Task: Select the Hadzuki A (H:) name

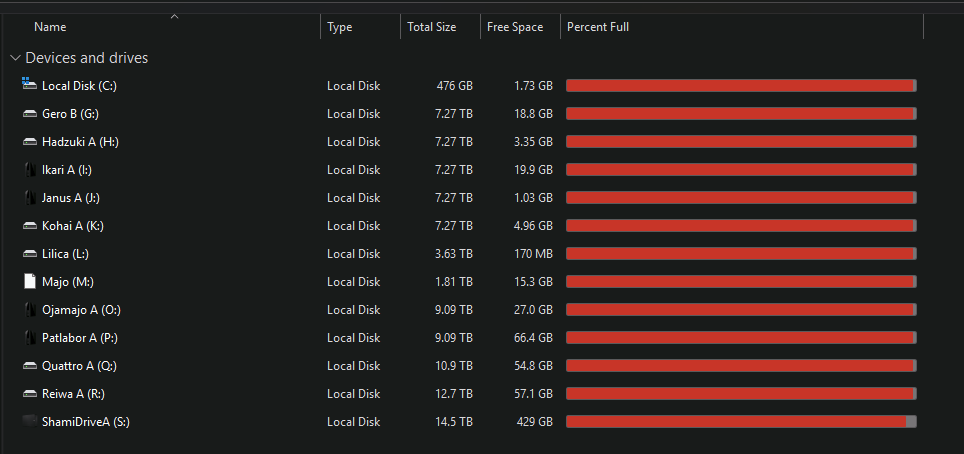Action: 81,141
